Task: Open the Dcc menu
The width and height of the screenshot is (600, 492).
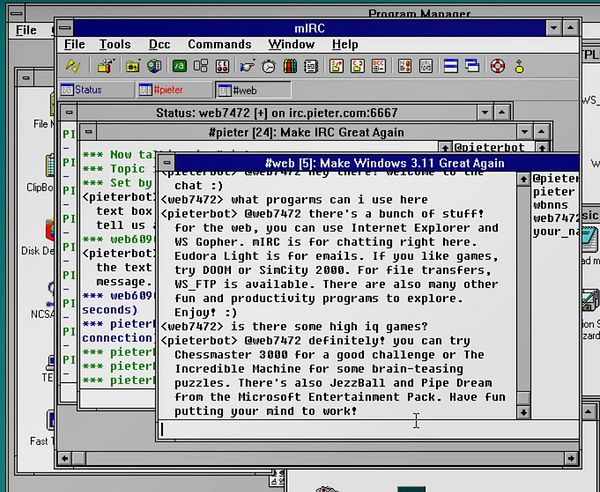Action: (159, 44)
